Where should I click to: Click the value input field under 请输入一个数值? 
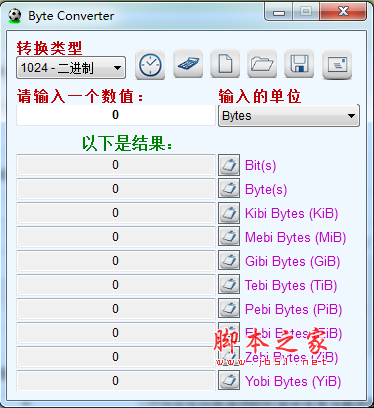tap(116, 115)
